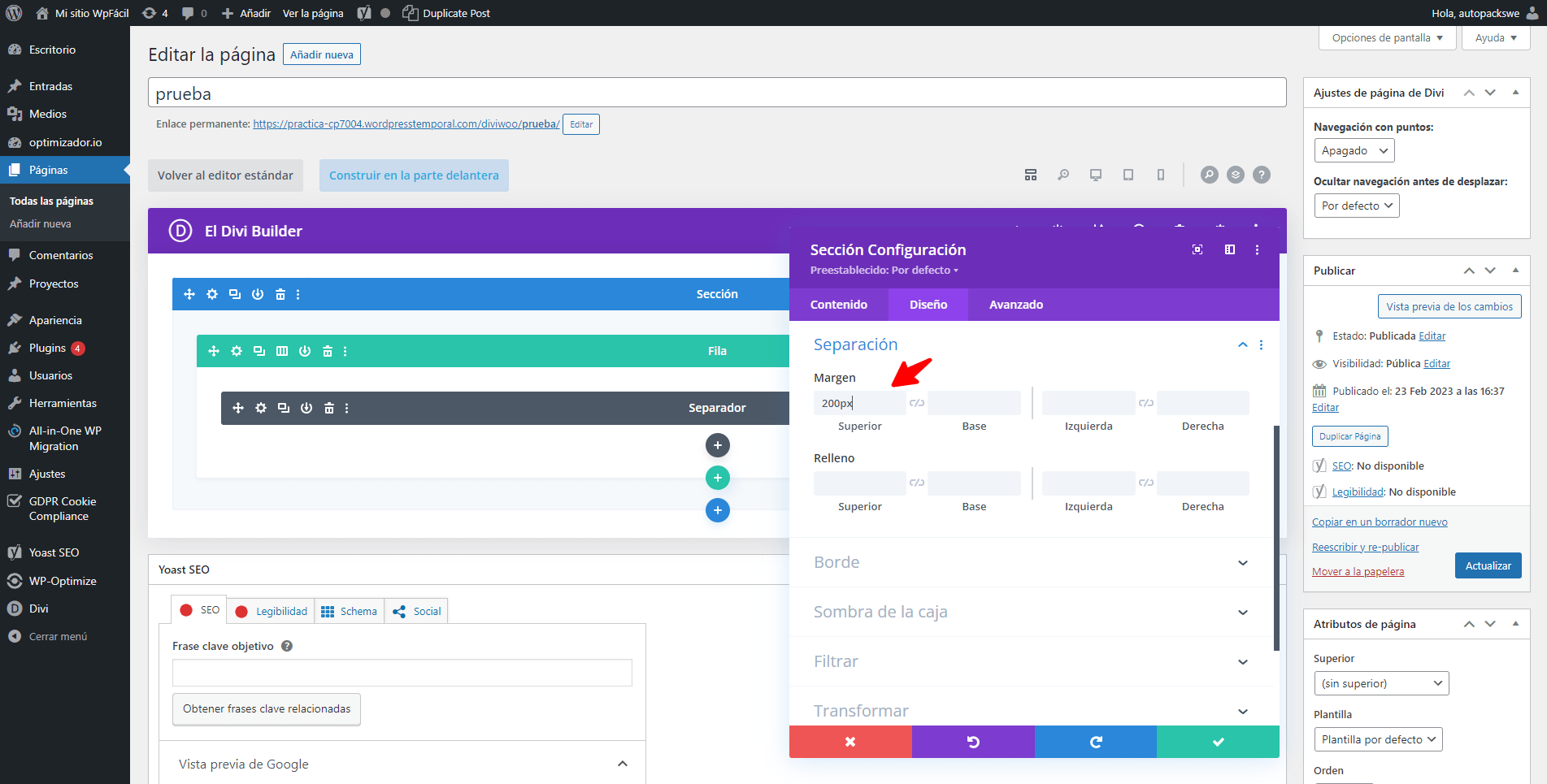The image size is (1547, 784).
Task: Open Separador module settings gear
Action: pos(261,408)
